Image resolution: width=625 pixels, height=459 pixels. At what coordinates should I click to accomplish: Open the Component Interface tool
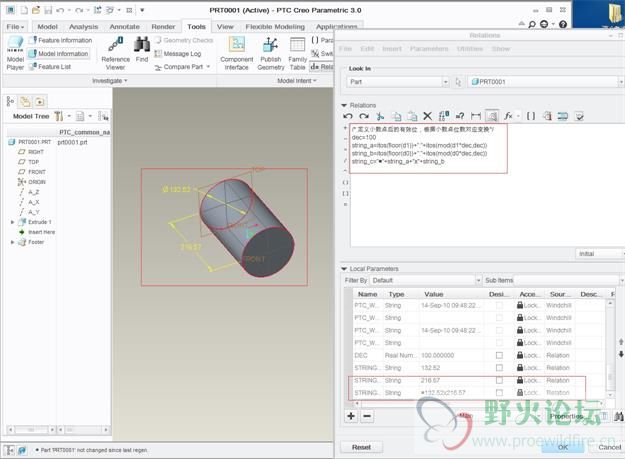pos(236,53)
